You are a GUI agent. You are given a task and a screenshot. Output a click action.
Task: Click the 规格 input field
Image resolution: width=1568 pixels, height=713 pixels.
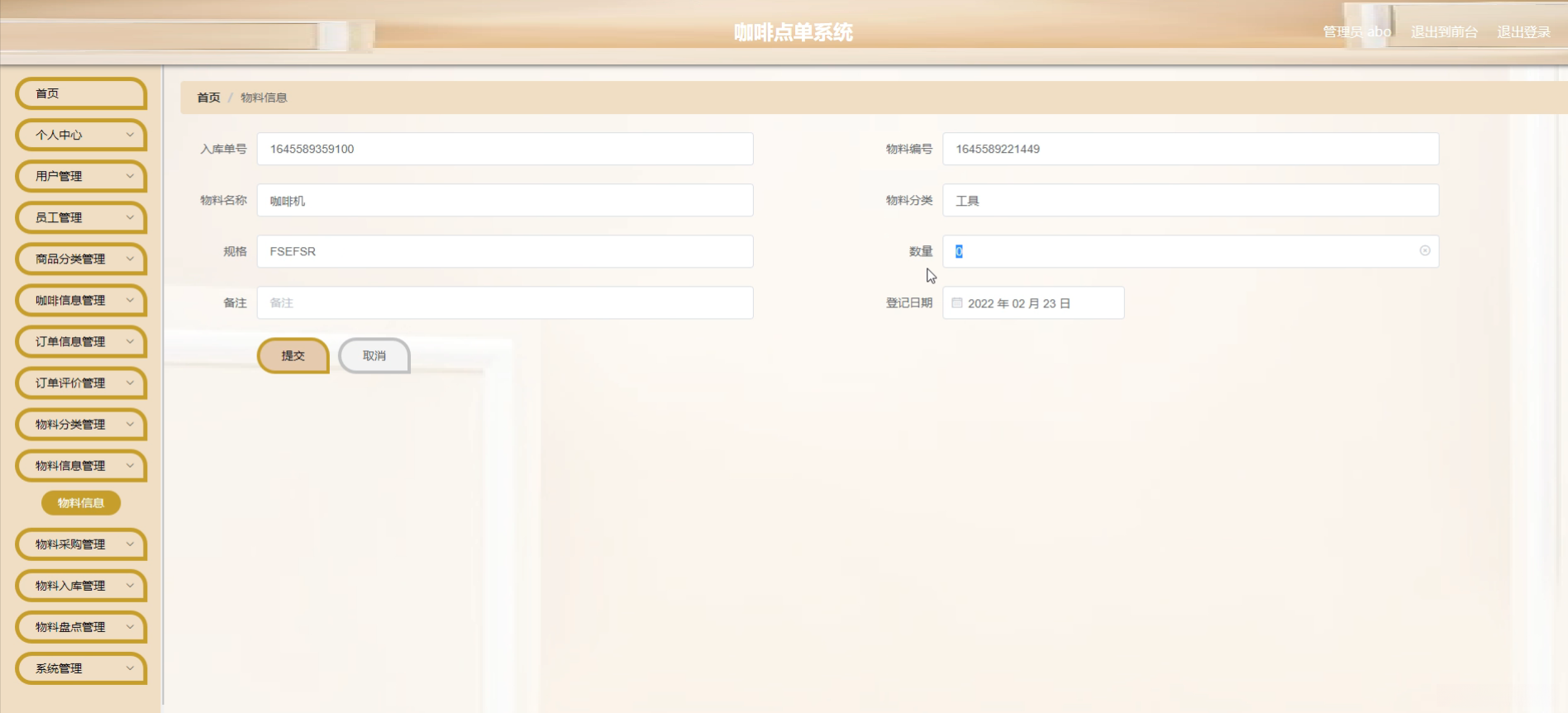pos(505,251)
